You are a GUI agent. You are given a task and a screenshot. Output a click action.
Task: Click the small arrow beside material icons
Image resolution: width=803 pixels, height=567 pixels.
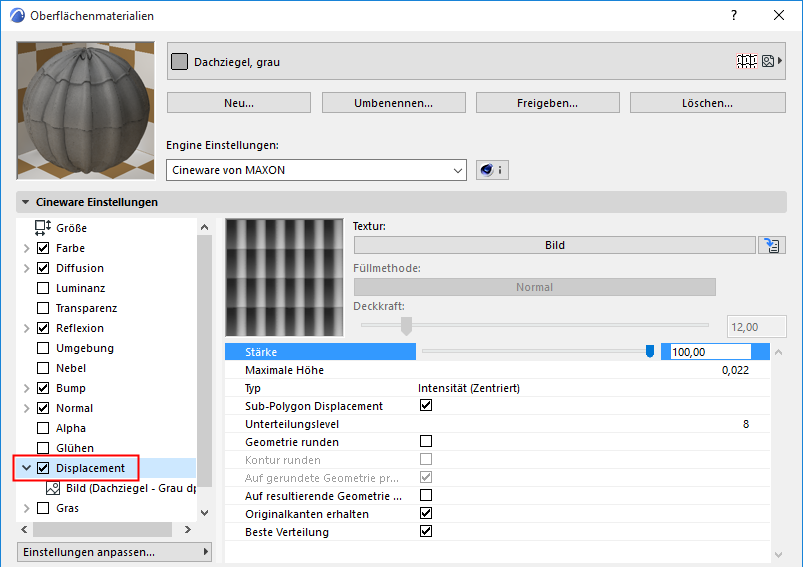point(779,61)
